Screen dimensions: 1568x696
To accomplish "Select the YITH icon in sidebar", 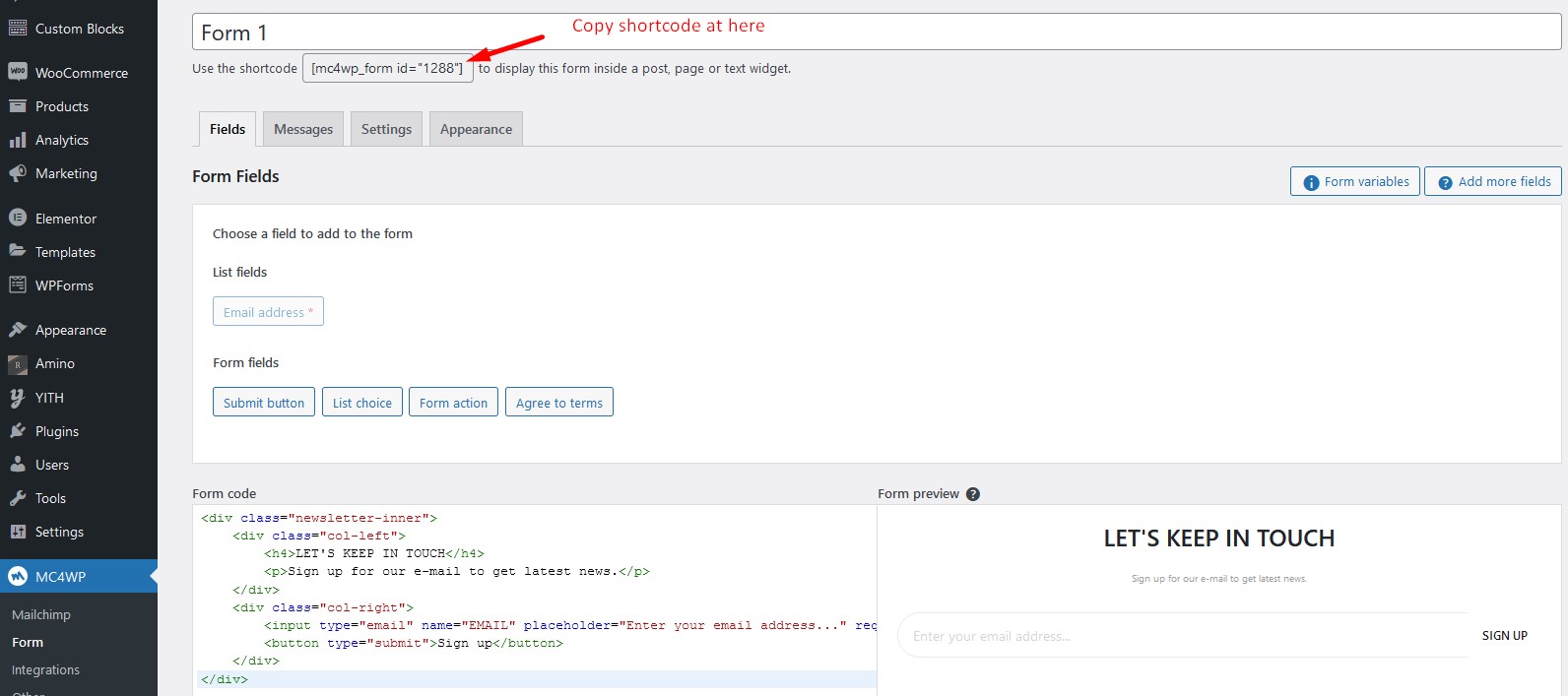I will [17, 398].
